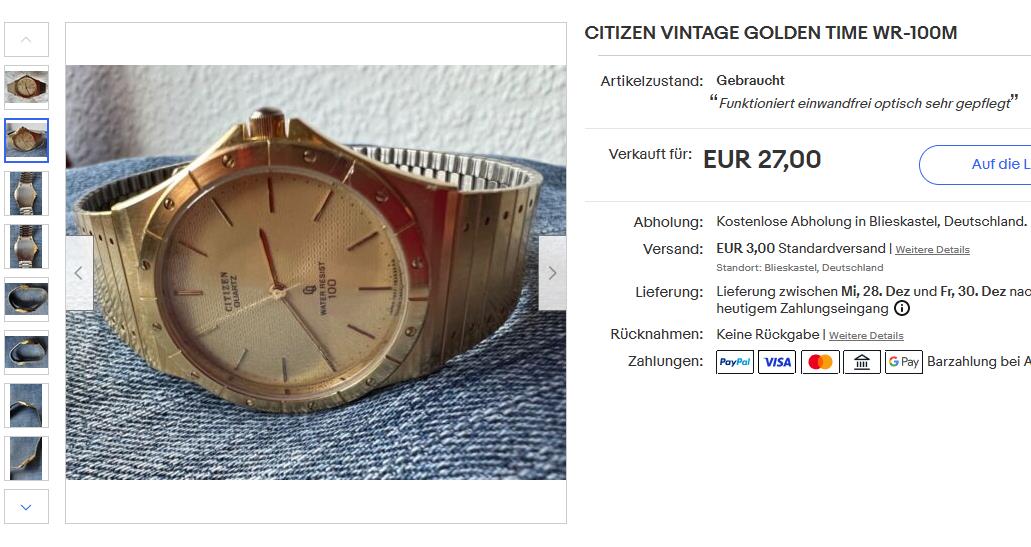The width and height of the screenshot is (1031, 547).
Task: Open the delivery info circle icon
Action: tap(902, 308)
